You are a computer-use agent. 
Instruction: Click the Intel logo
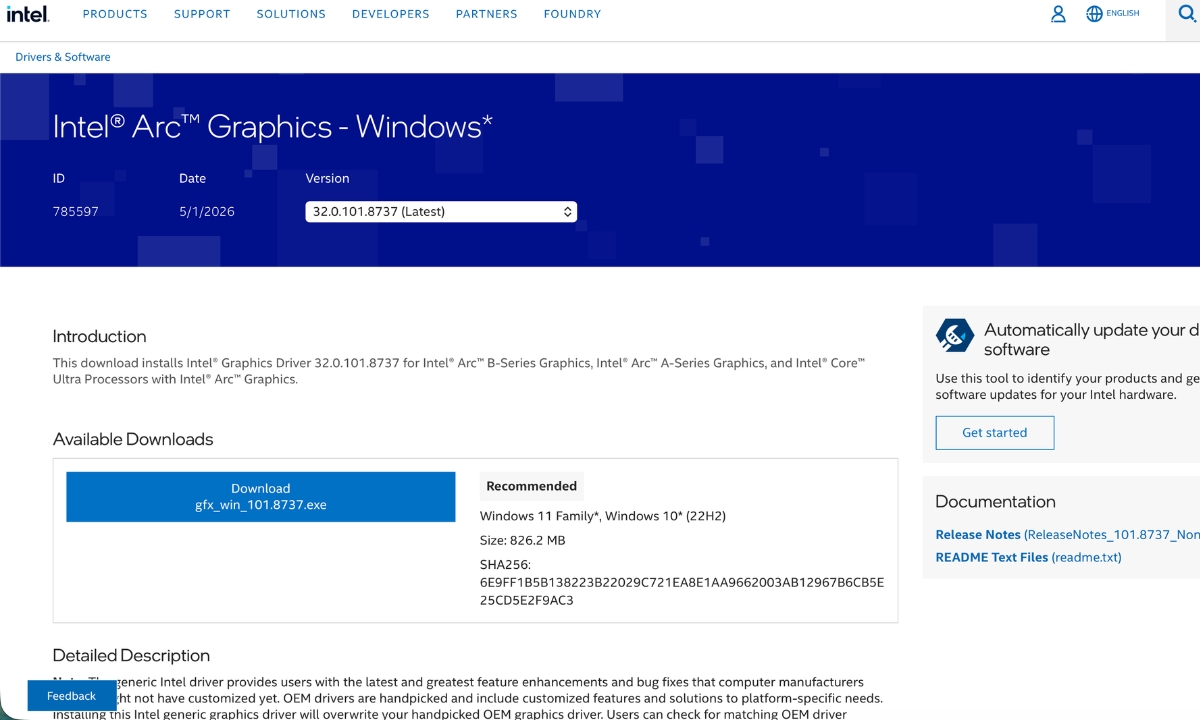[28, 13]
